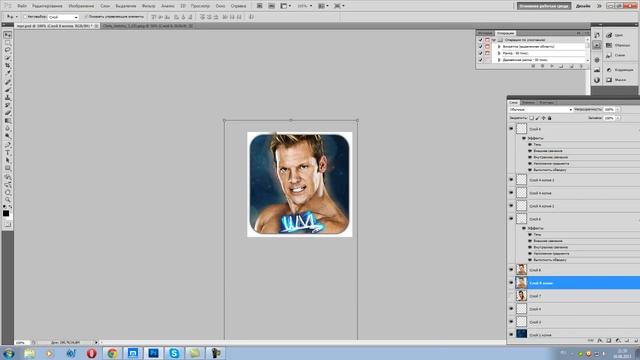Viewport: 640px width, 360px height.
Task: Click the link layers icon in the Layers panel
Action: point(591,340)
